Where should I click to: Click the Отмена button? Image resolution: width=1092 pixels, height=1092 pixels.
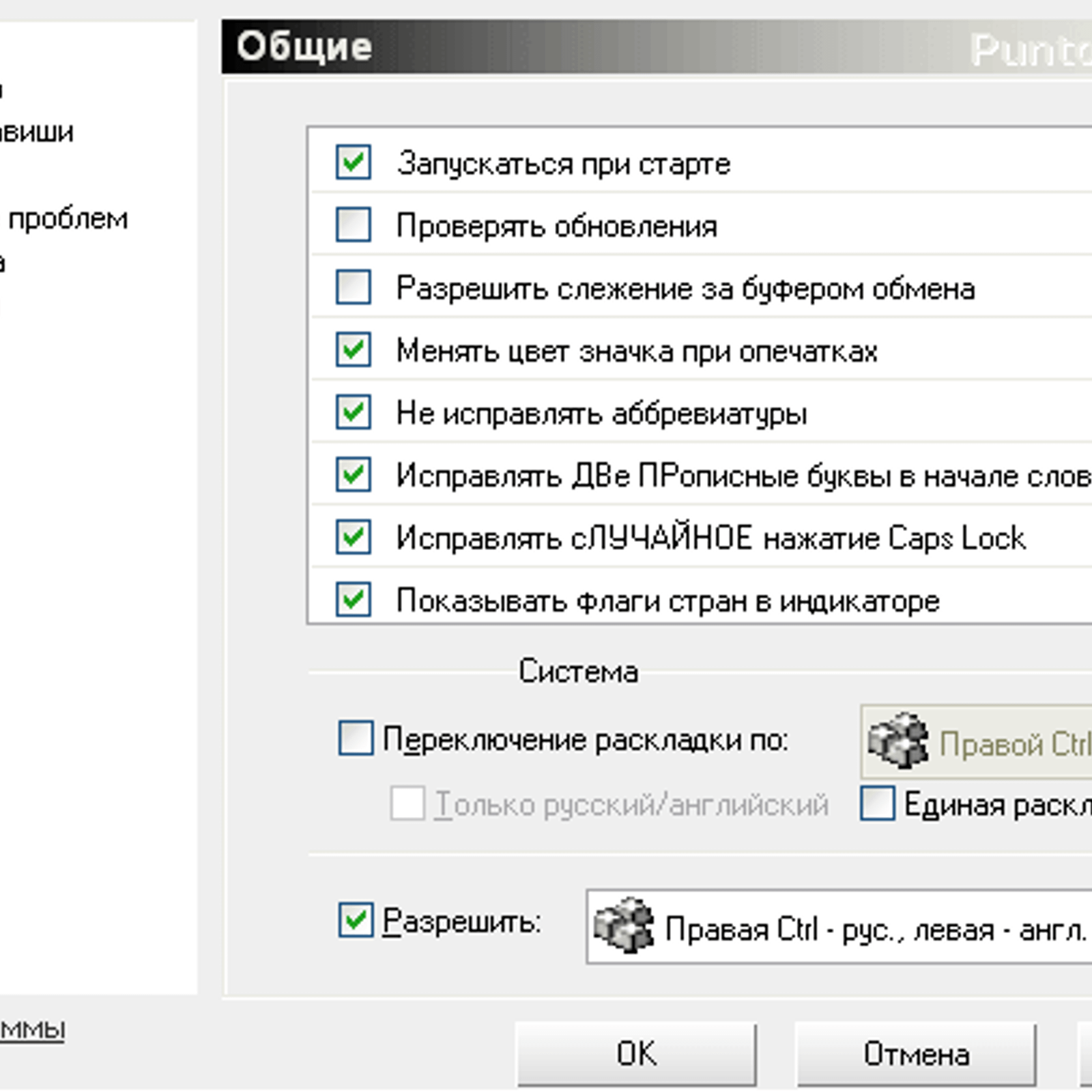[x=916, y=1054]
